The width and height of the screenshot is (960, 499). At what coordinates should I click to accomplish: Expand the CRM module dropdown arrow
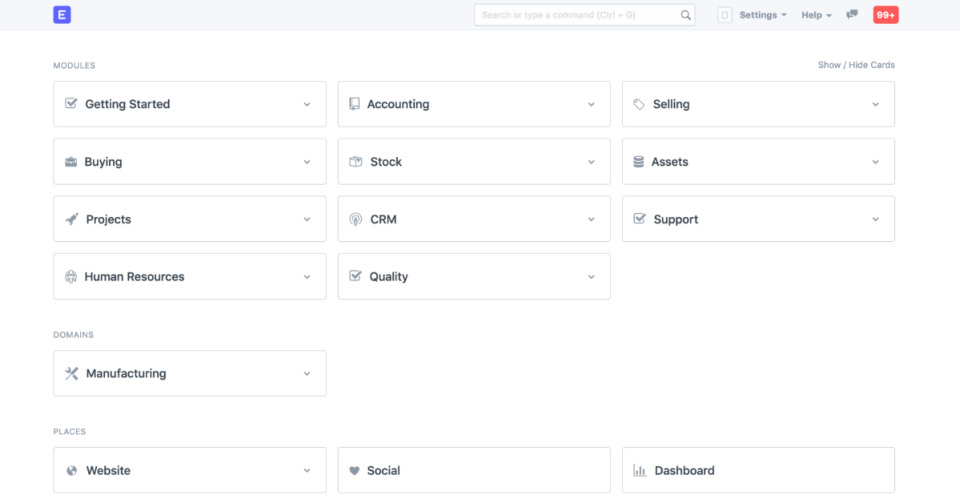[591, 219]
